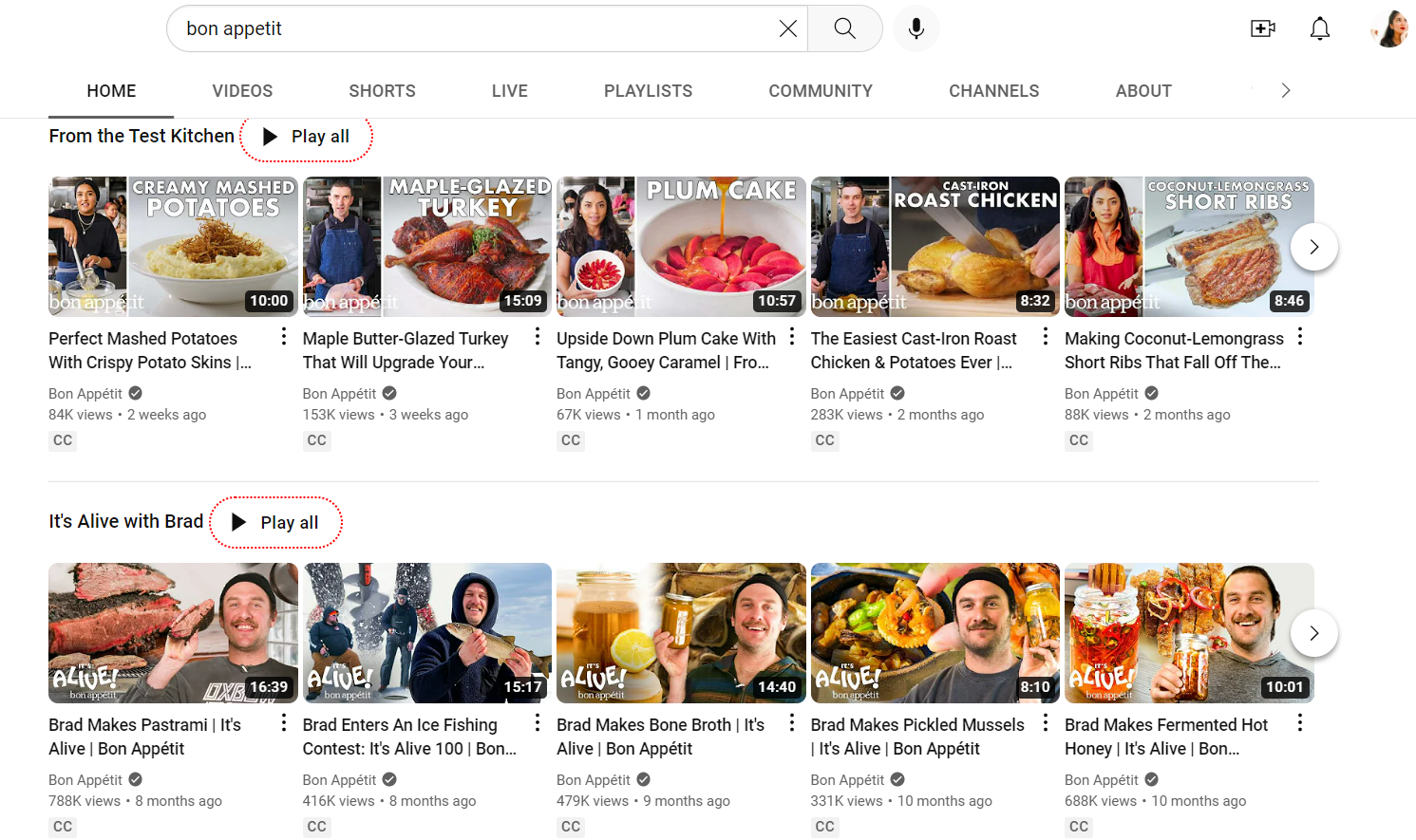Open Cast-Iron Roast Chicken thumbnail

point(935,247)
